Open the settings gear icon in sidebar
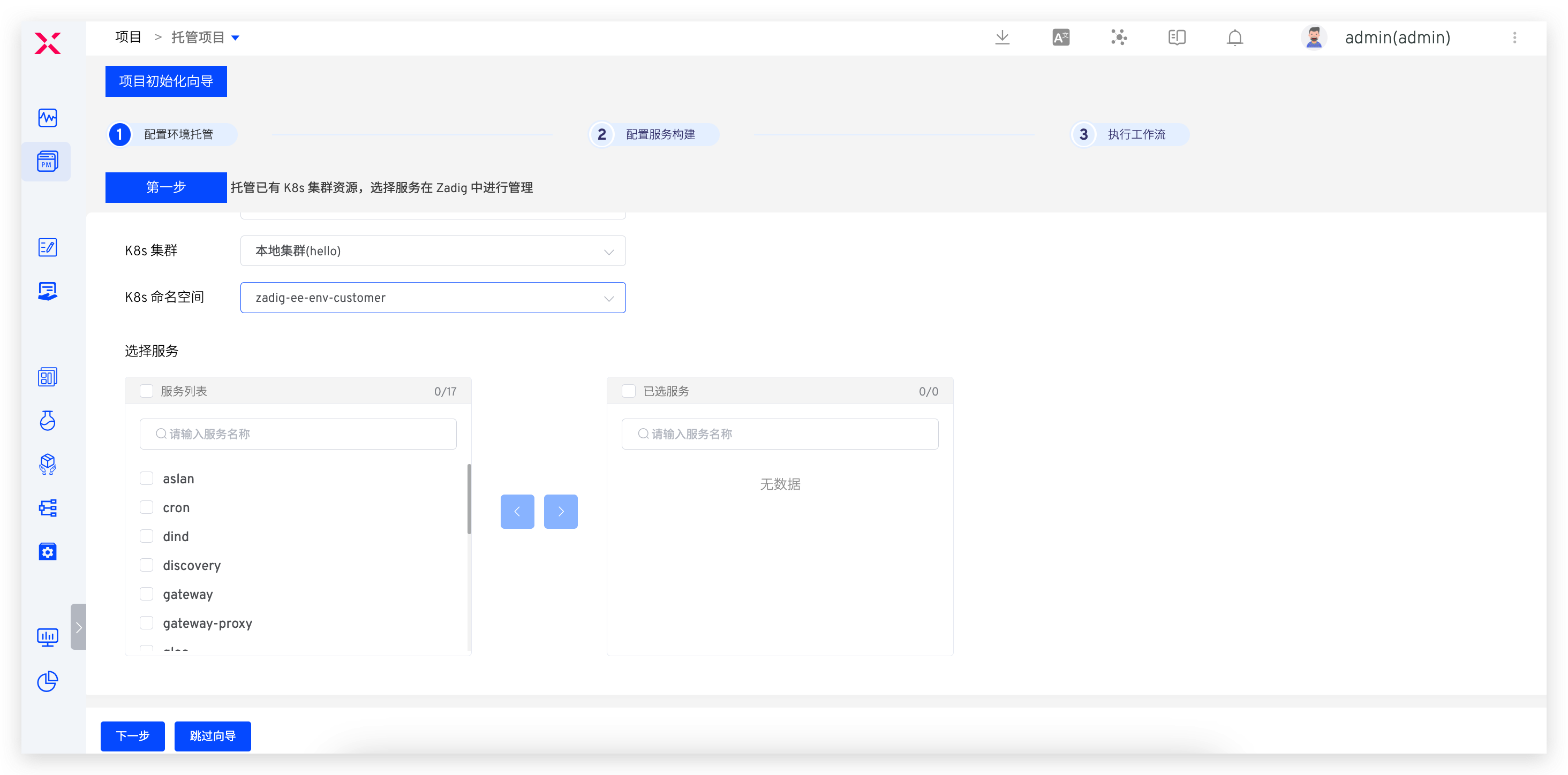The width and height of the screenshot is (1568, 775). 48,552
